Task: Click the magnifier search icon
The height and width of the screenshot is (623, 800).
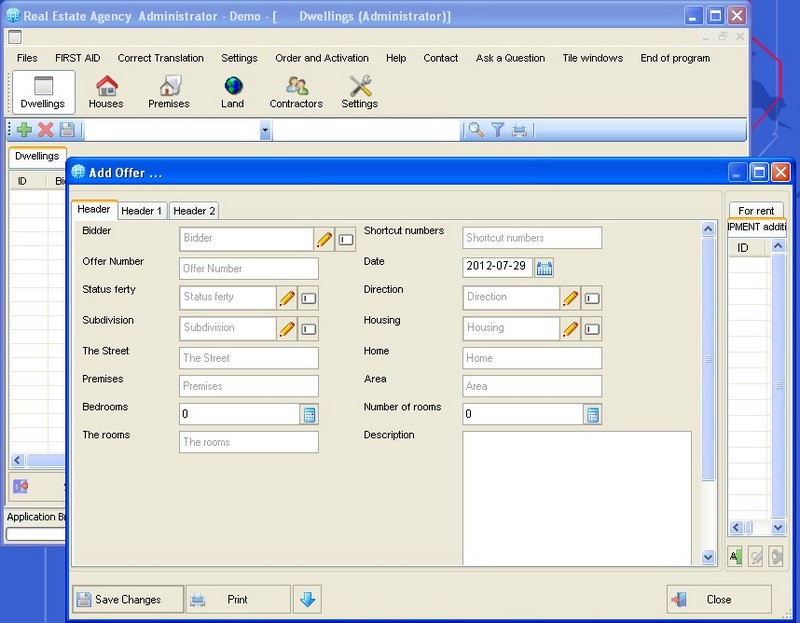Action: pyautogui.click(x=476, y=130)
